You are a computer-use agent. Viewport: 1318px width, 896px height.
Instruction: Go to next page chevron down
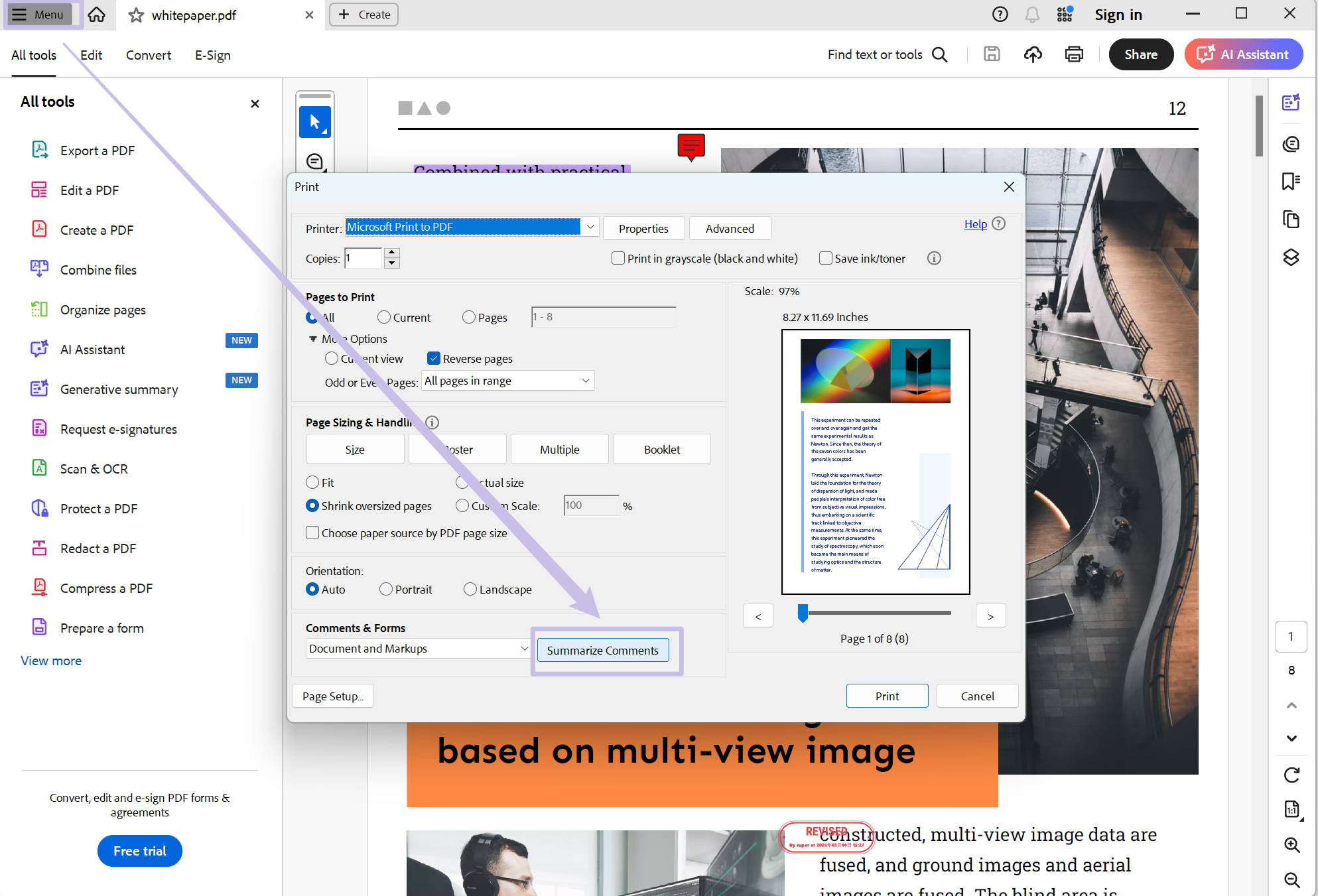coord(1291,738)
